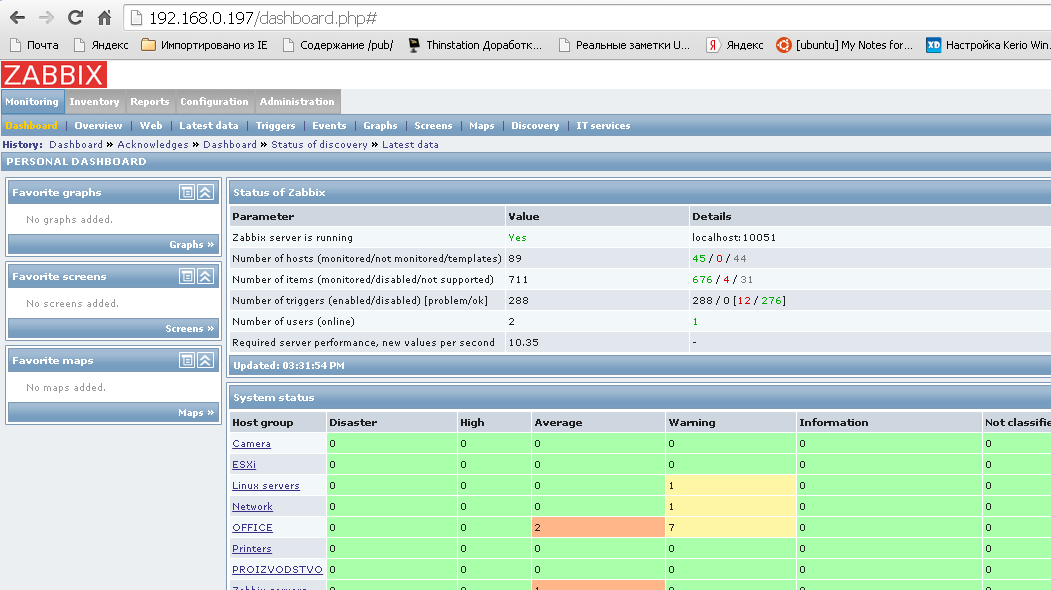Click OFFICE Average cell showing 2
The height and width of the screenshot is (590, 1051).
[x=597, y=528]
